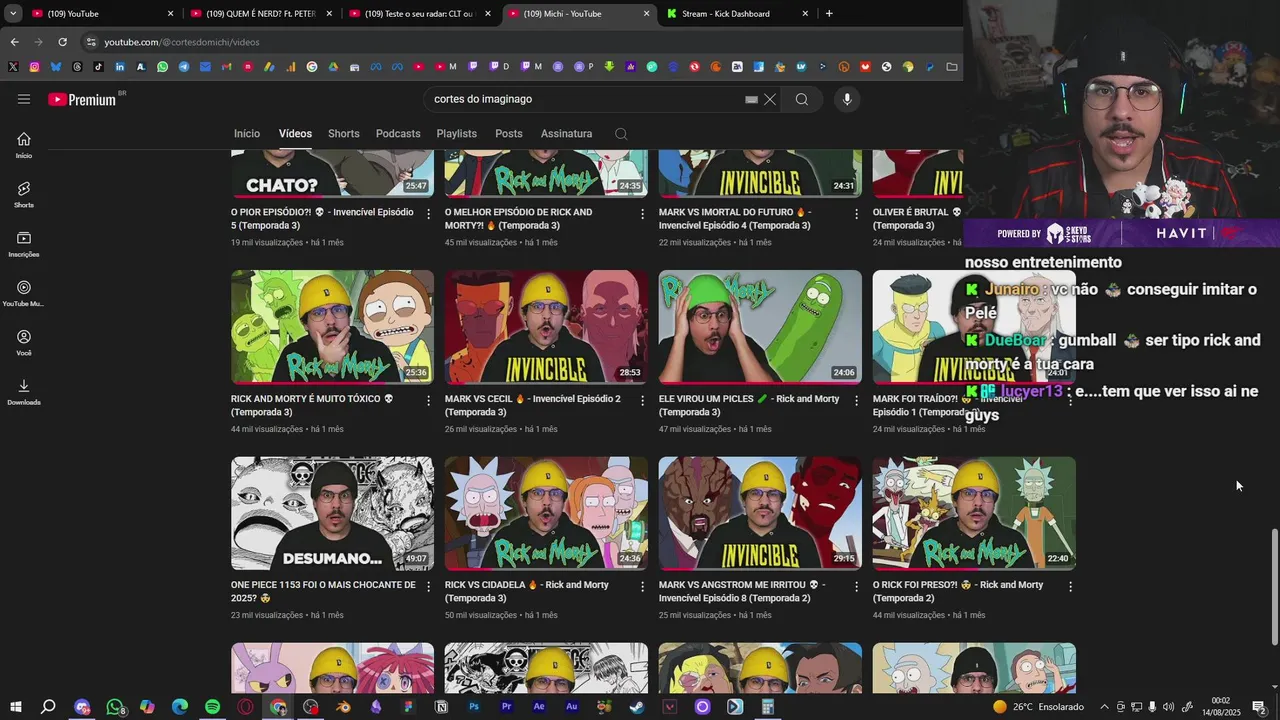This screenshot has width=1280, height=720.
Task: Open more options for O PIOR EPISÓDIO video
Action: click(429, 214)
